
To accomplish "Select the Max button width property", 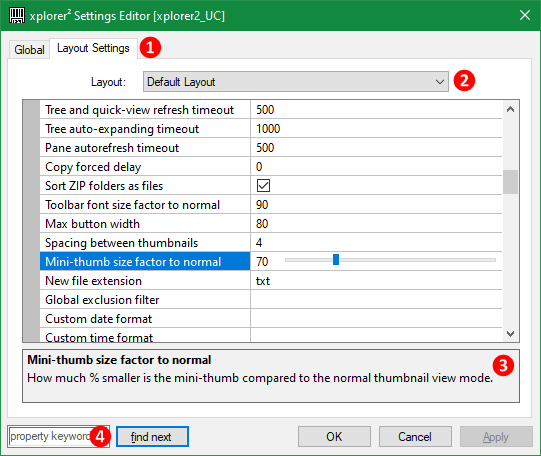I will [145, 224].
